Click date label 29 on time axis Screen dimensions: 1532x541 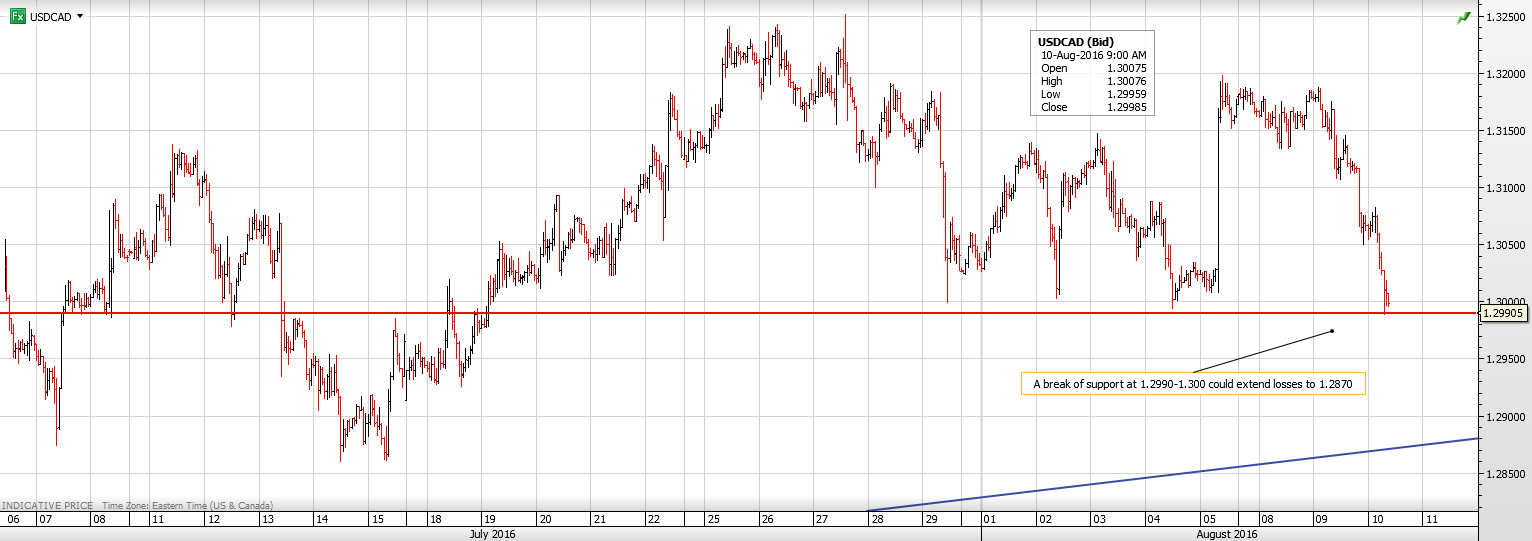[930, 520]
